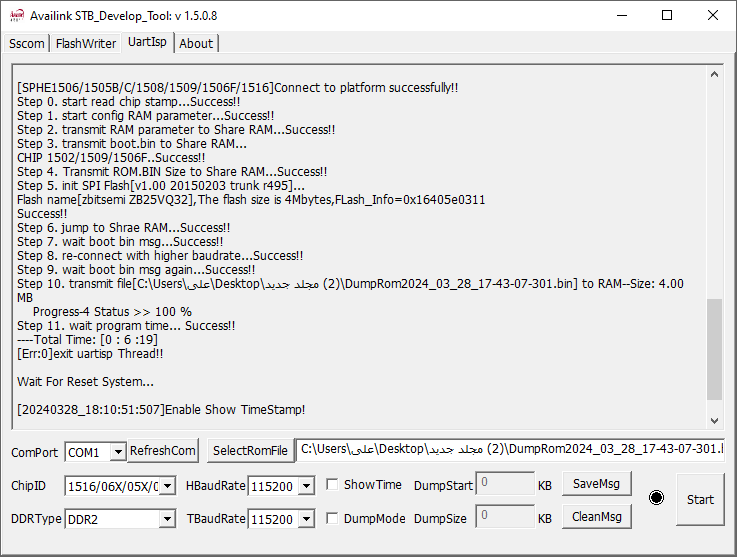Click 'Step 4. Transmit ROM.BIN Size' log line
The image size is (737, 557).
(172, 172)
